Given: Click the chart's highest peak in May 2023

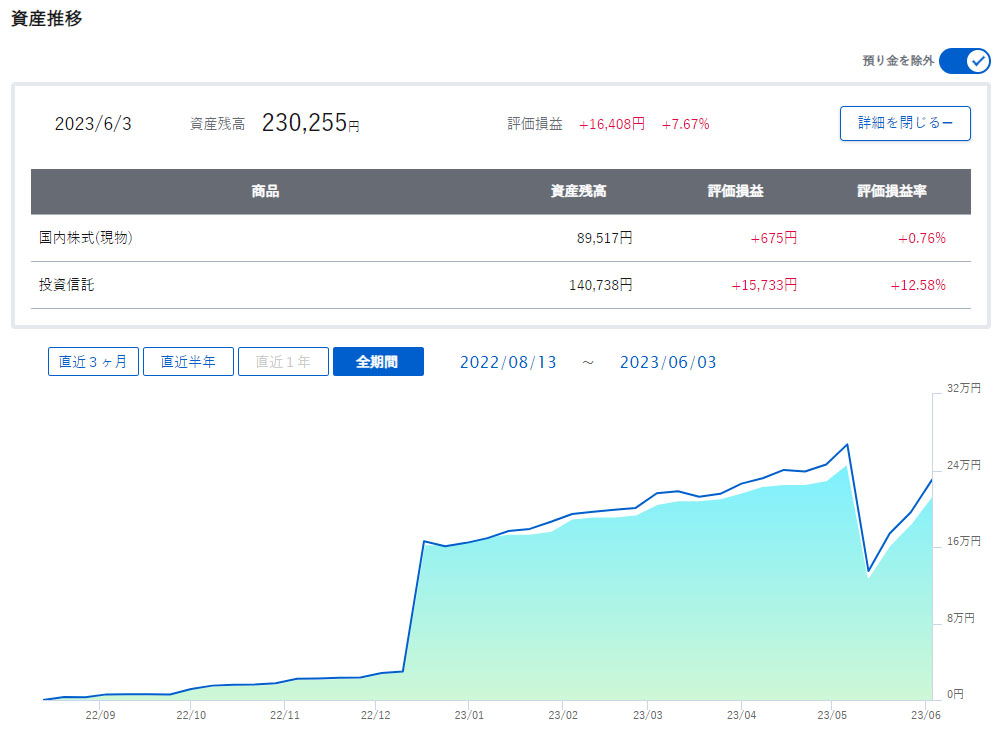Looking at the screenshot, I should point(847,444).
